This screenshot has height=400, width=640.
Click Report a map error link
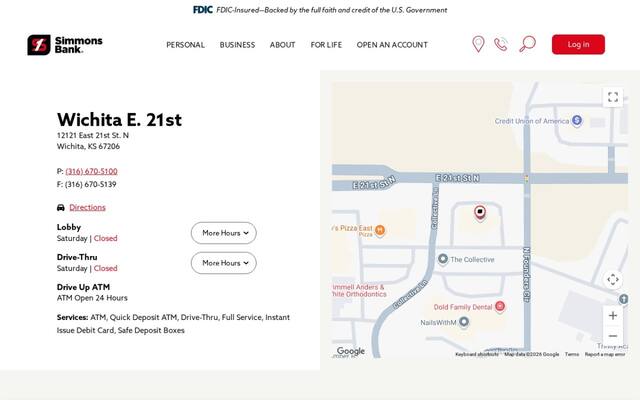click(x=605, y=354)
